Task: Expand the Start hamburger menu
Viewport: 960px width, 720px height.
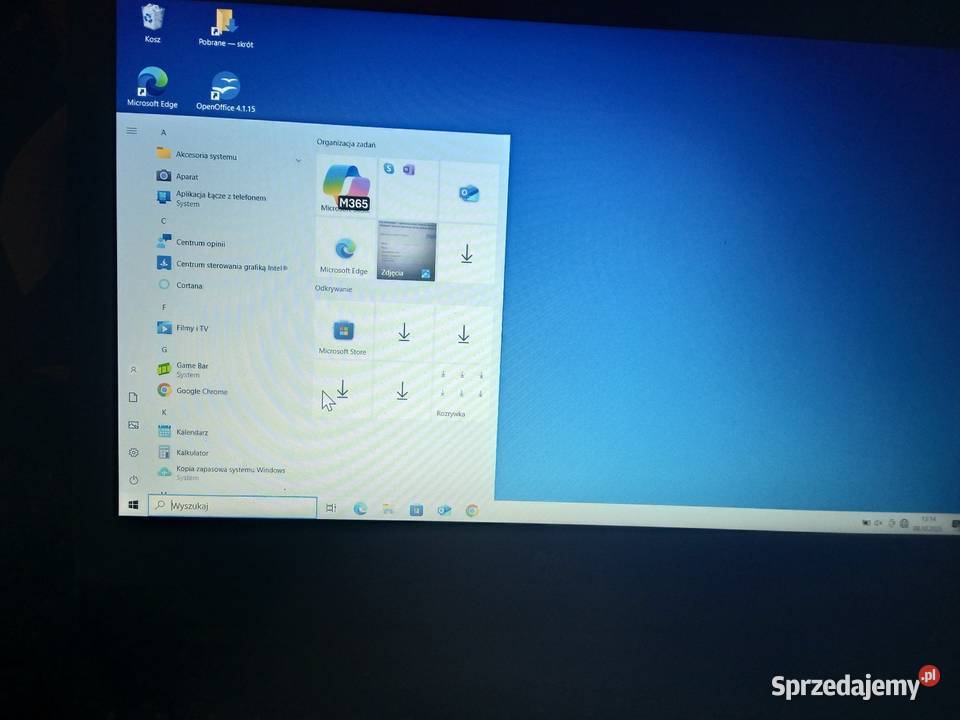Action: pyautogui.click(x=131, y=131)
